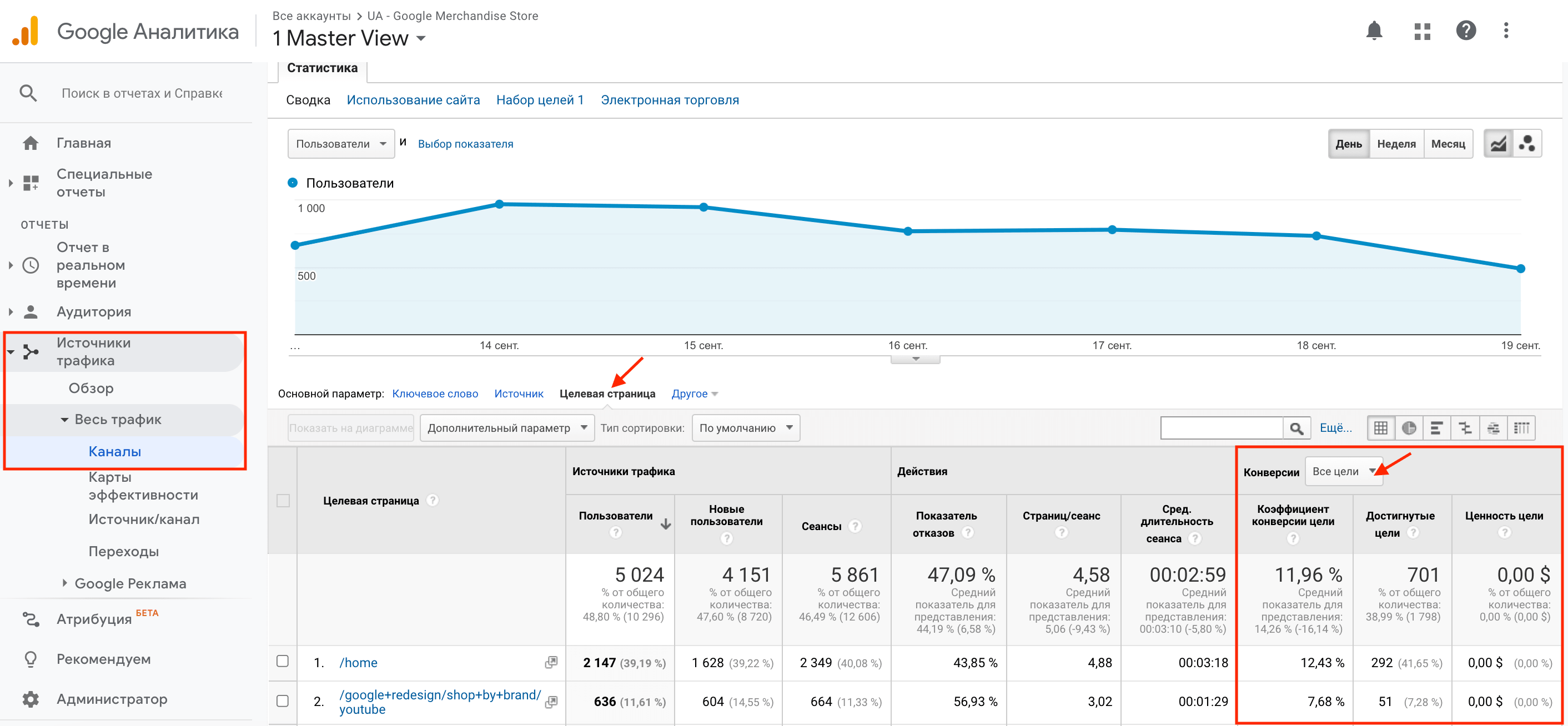Open youtube landing page external link icon
Image resolution: width=1568 pixels, height=726 pixels.
(x=551, y=702)
